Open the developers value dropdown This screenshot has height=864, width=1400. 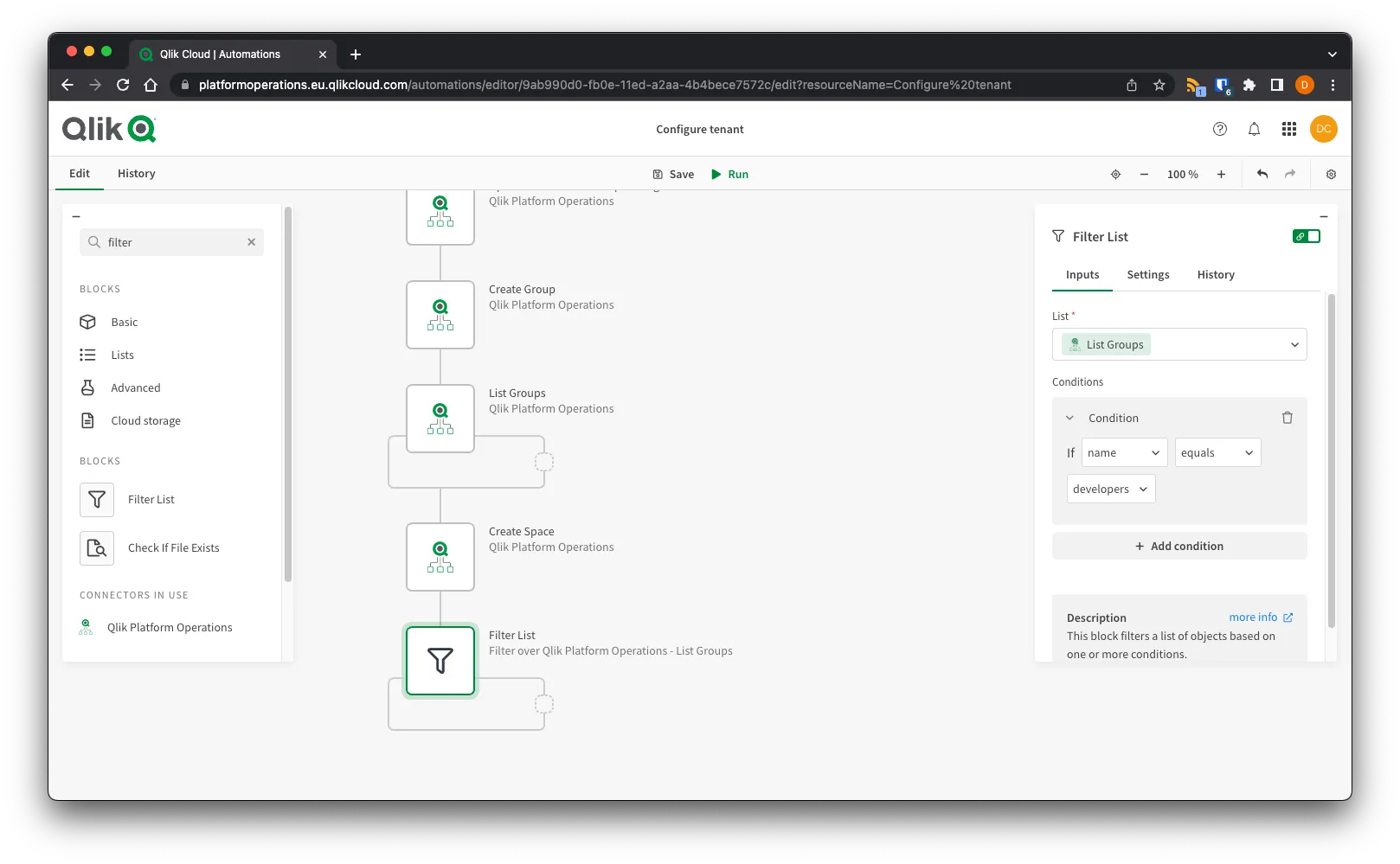[x=1110, y=489]
